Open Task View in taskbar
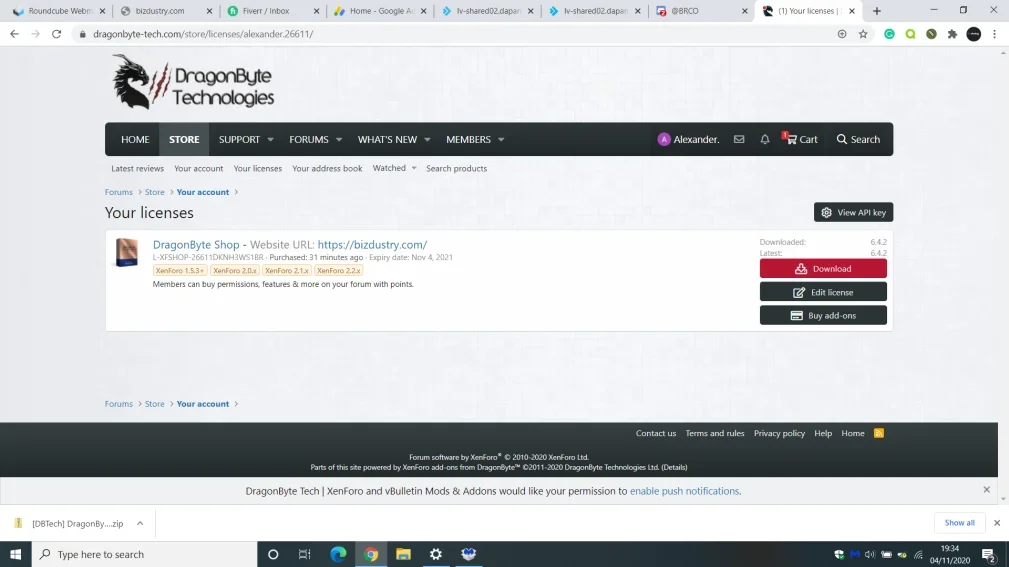The image size is (1009, 567). tap(304, 554)
